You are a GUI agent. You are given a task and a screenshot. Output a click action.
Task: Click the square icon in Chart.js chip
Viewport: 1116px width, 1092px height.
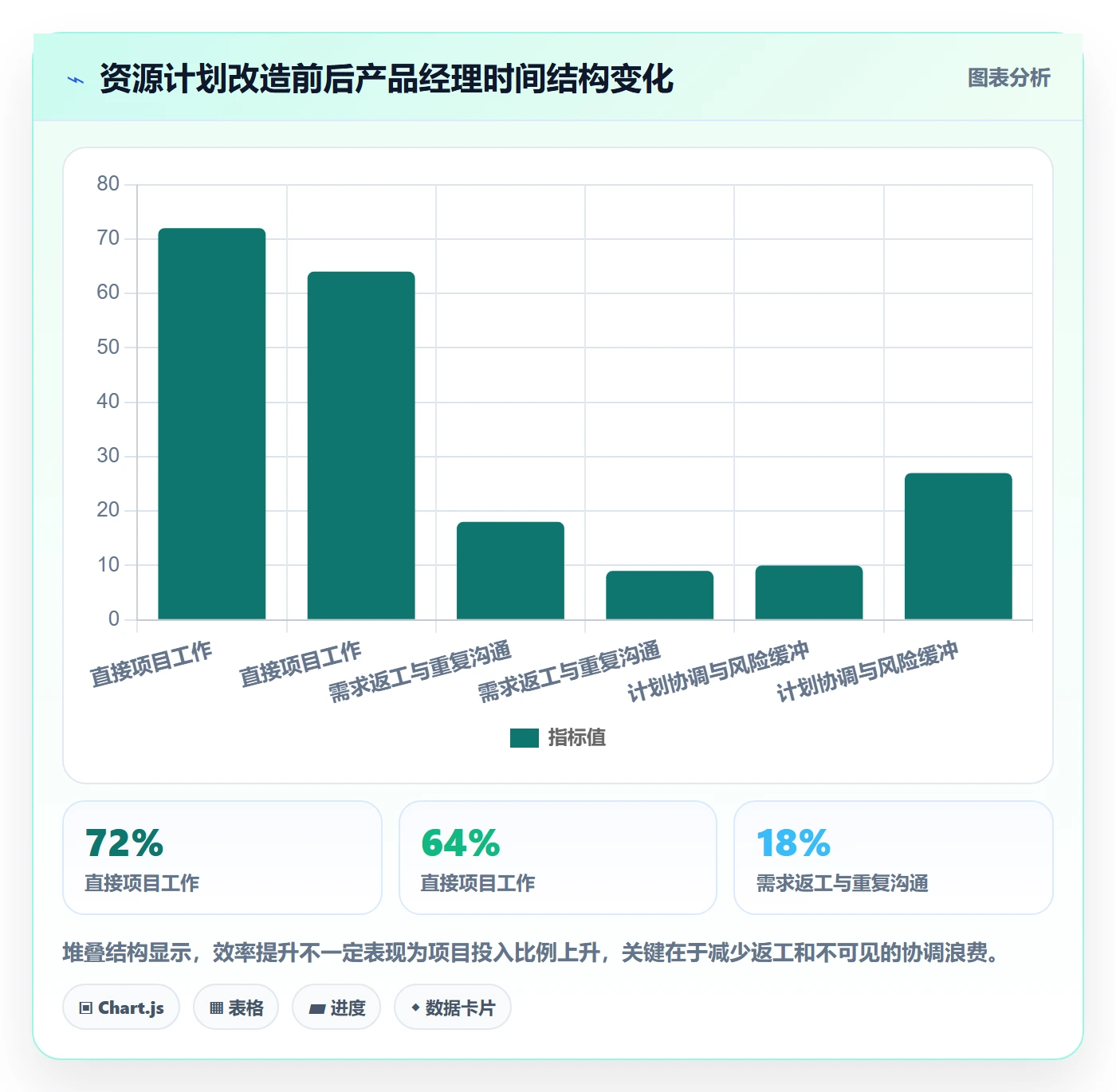tap(86, 1008)
